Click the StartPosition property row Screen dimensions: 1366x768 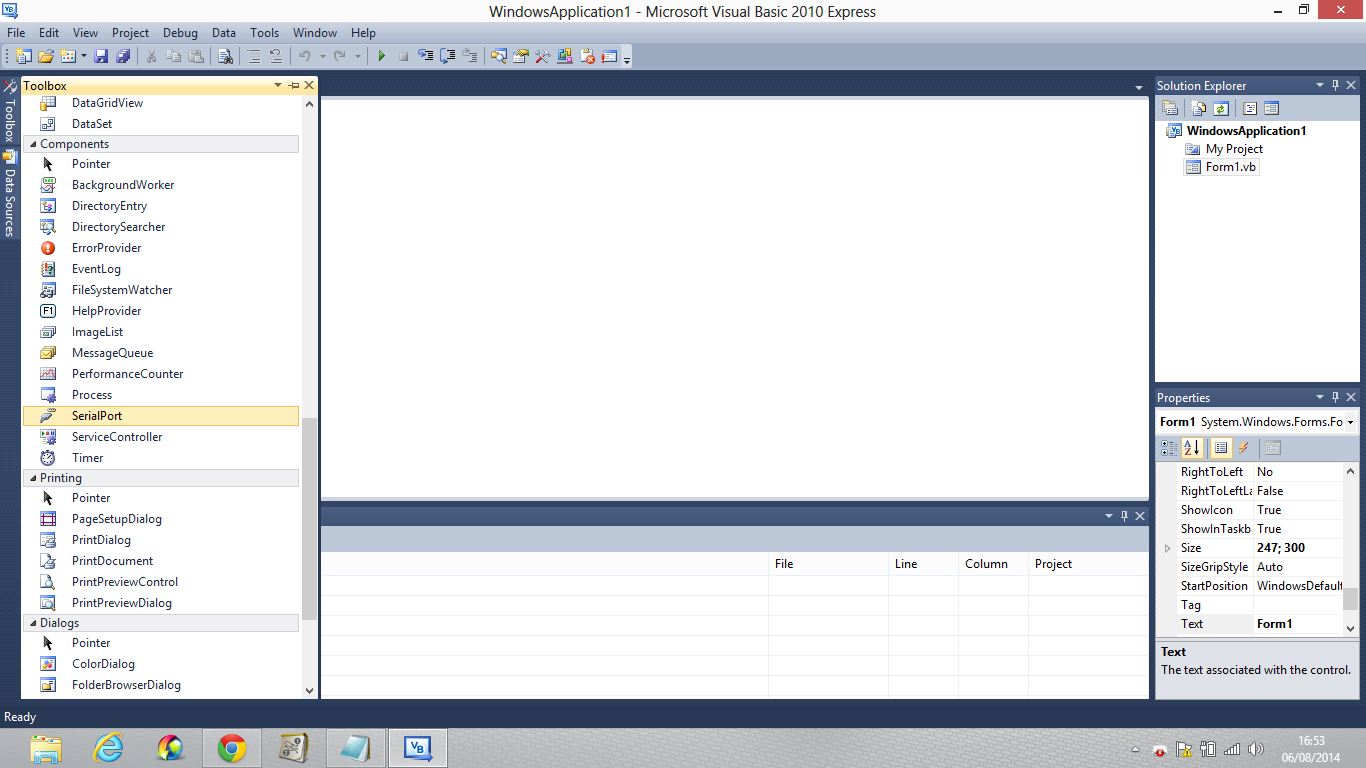point(1259,586)
